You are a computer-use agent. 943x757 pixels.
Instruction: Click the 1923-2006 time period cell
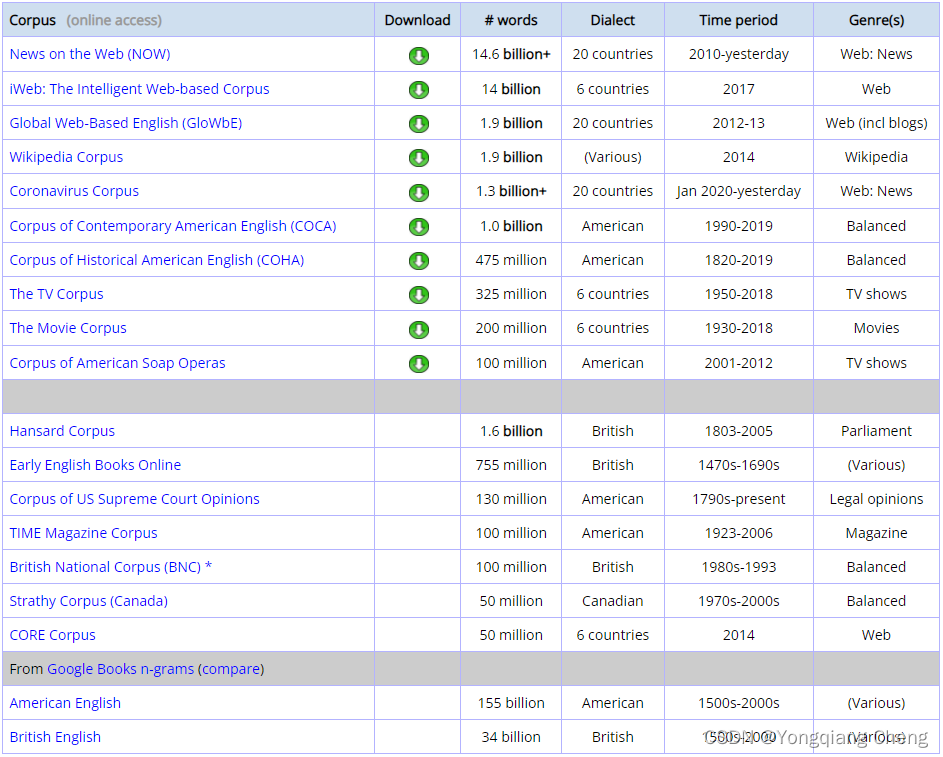739,533
